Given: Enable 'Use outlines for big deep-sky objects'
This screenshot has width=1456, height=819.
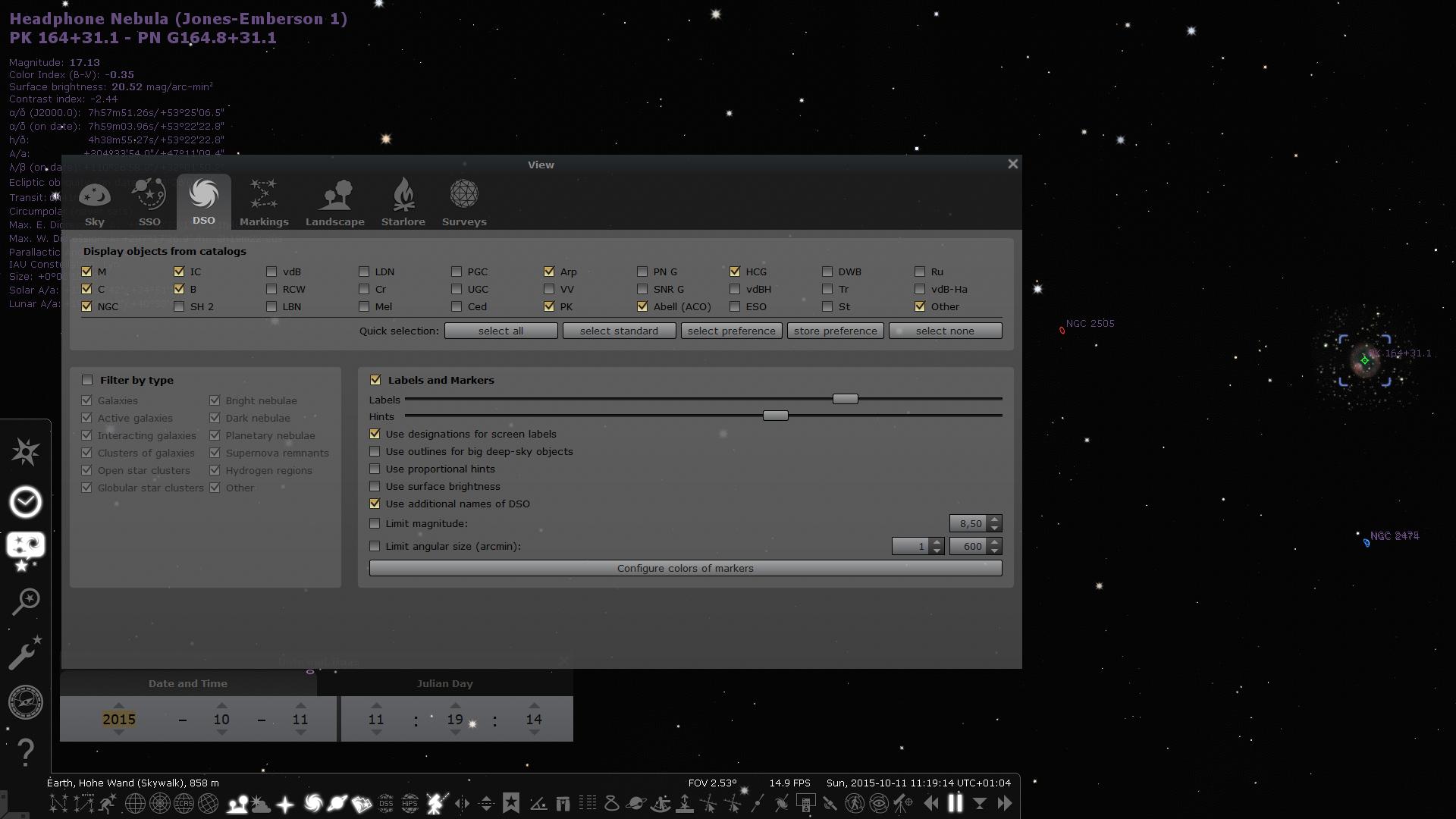Looking at the screenshot, I should click(x=375, y=451).
